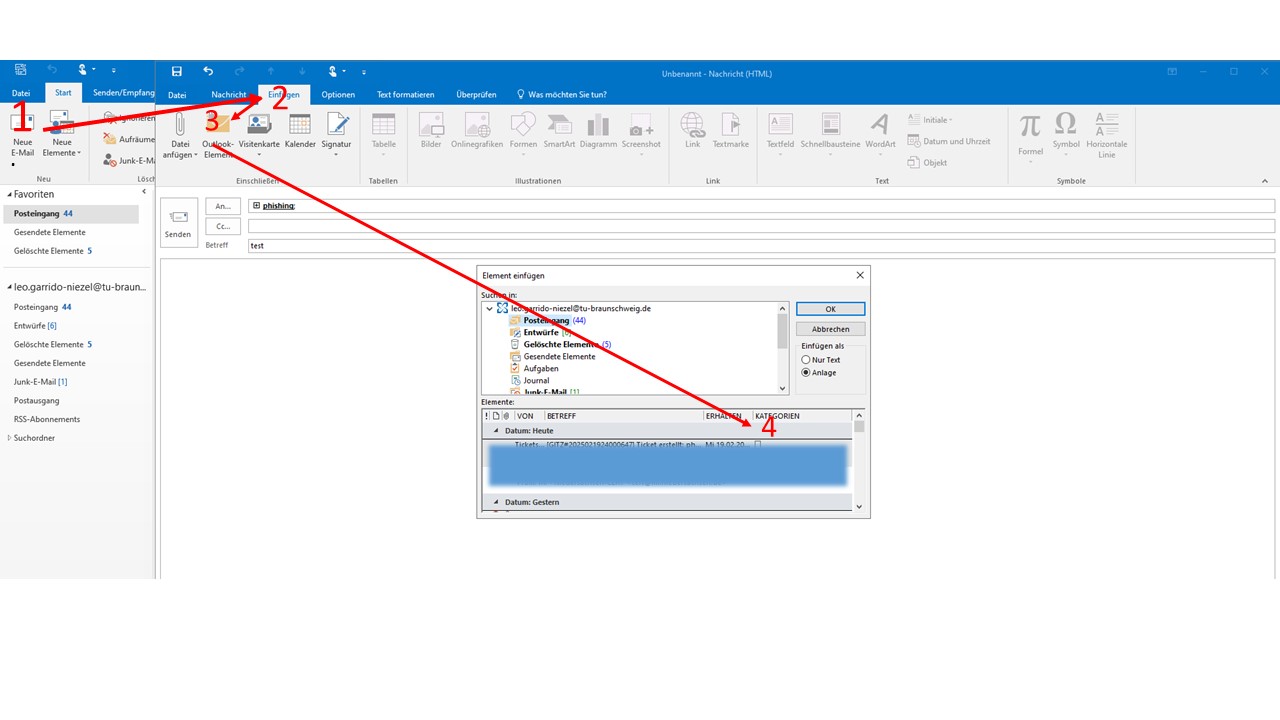
Task: Open RSS-Abonnements folder in sidebar
Action: 46,419
